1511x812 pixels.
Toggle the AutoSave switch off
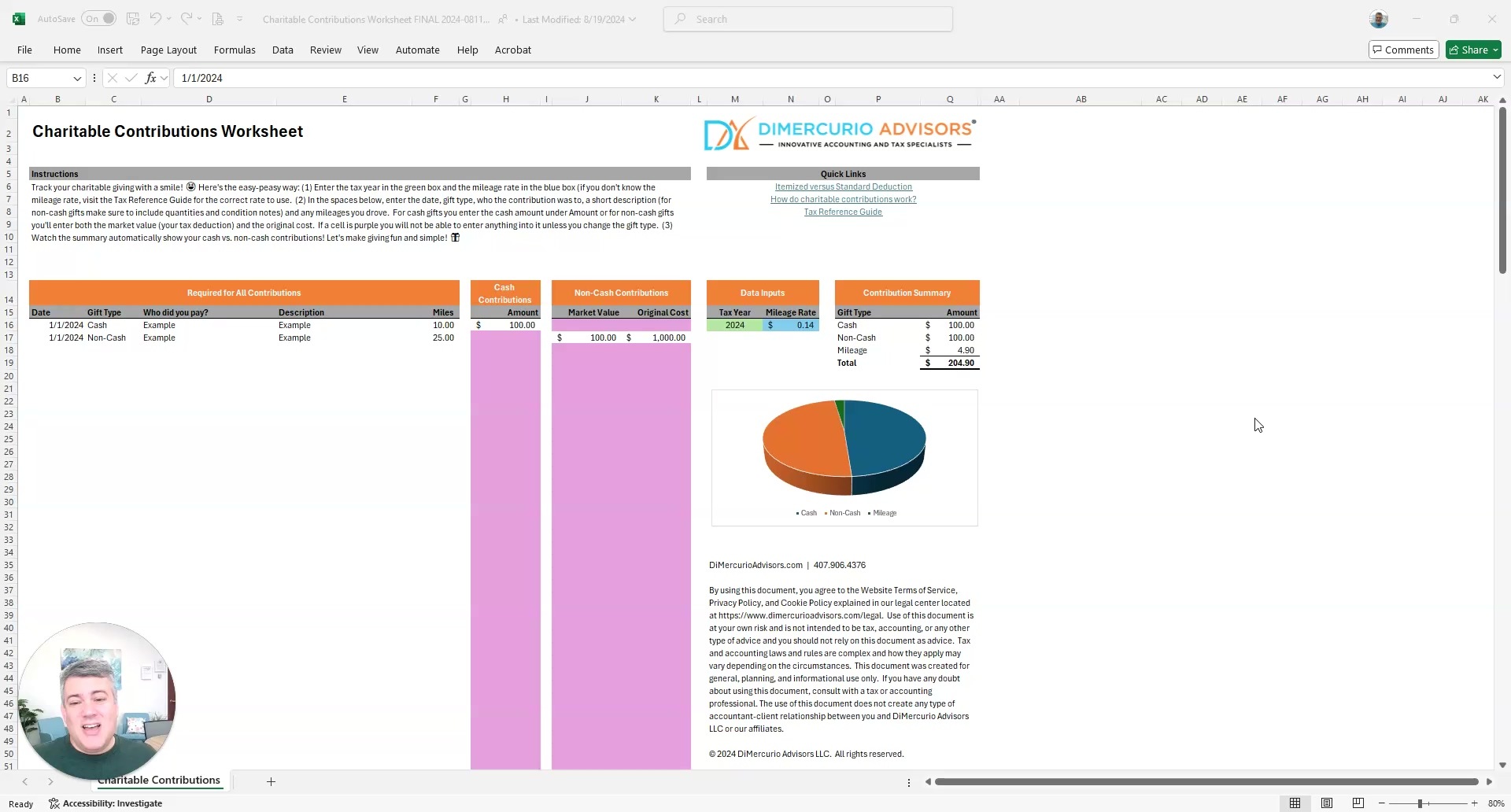tap(98, 19)
